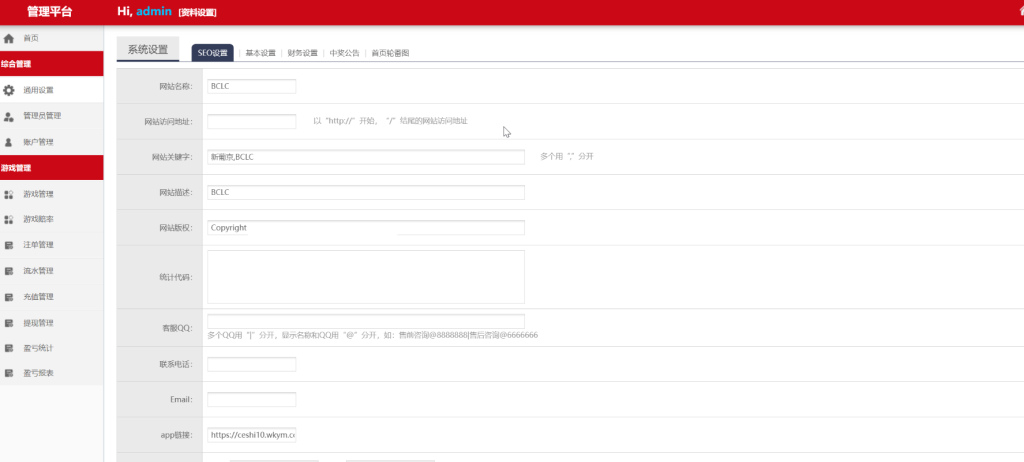
Task: Switch to the SEO设置 tab
Action: coord(212,53)
